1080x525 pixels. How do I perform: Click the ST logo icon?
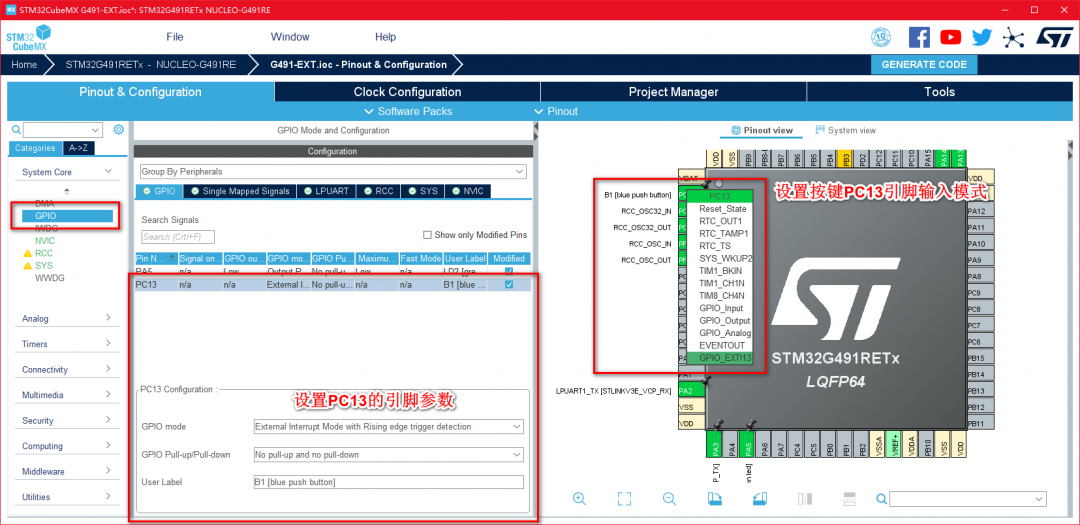click(1054, 37)
